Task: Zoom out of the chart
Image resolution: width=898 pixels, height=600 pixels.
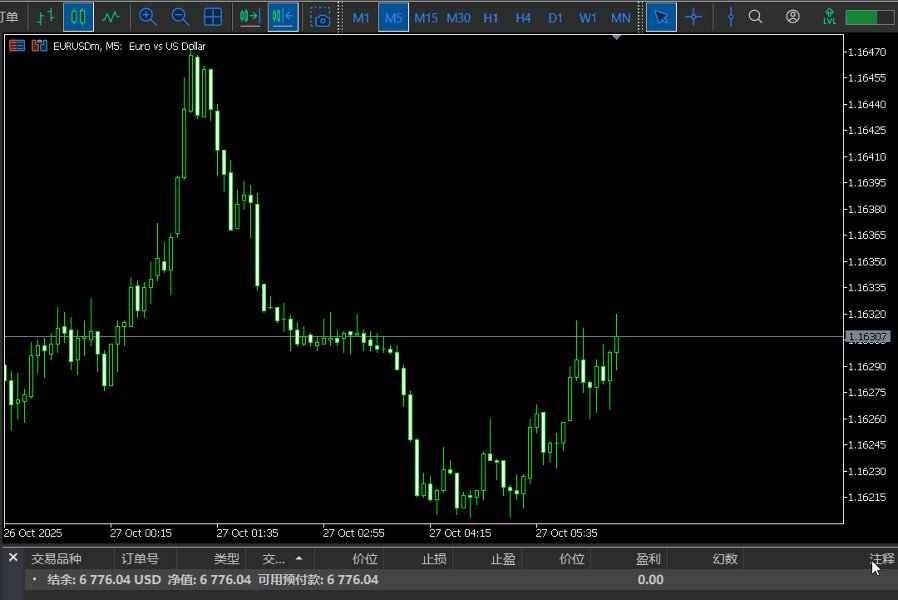Action: coord(180,17)
